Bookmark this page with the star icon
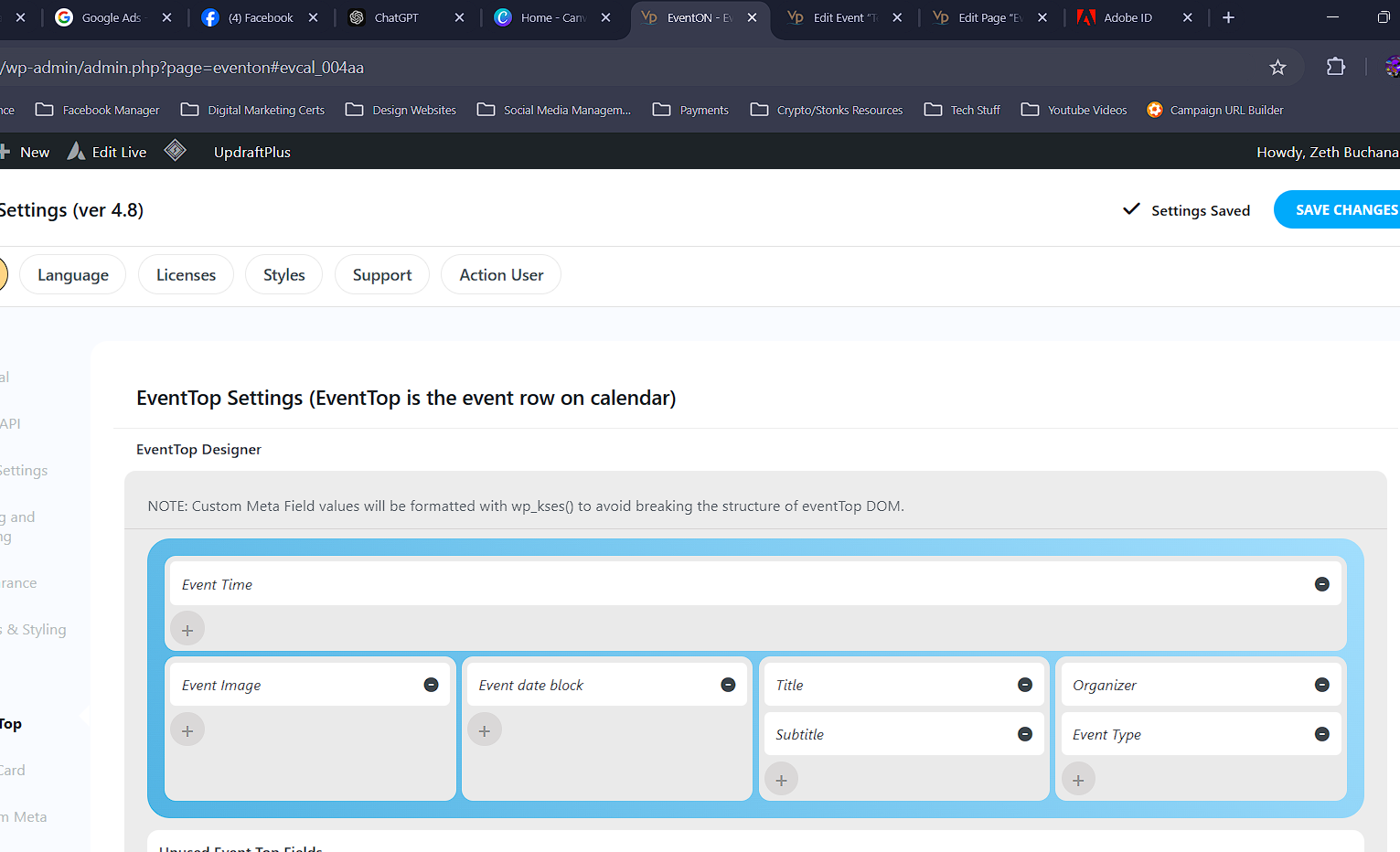 click(x=1277, y=67)
